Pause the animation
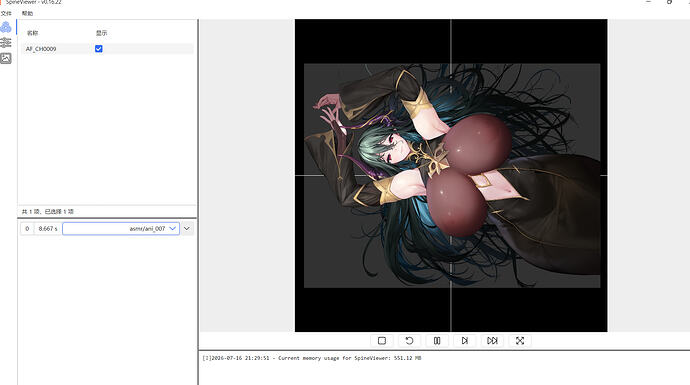This screenshot has height=385, width=690. (437, 341)
